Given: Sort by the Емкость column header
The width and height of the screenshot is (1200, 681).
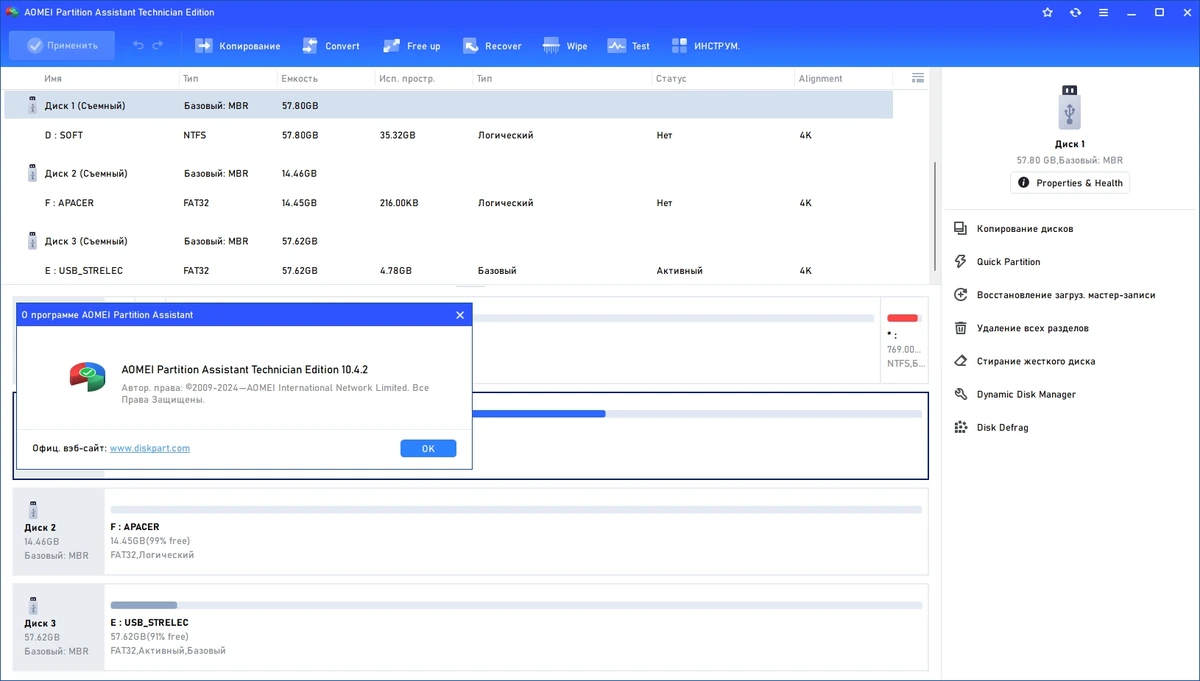Looking at the screenshot, I should tap(300, 78).
